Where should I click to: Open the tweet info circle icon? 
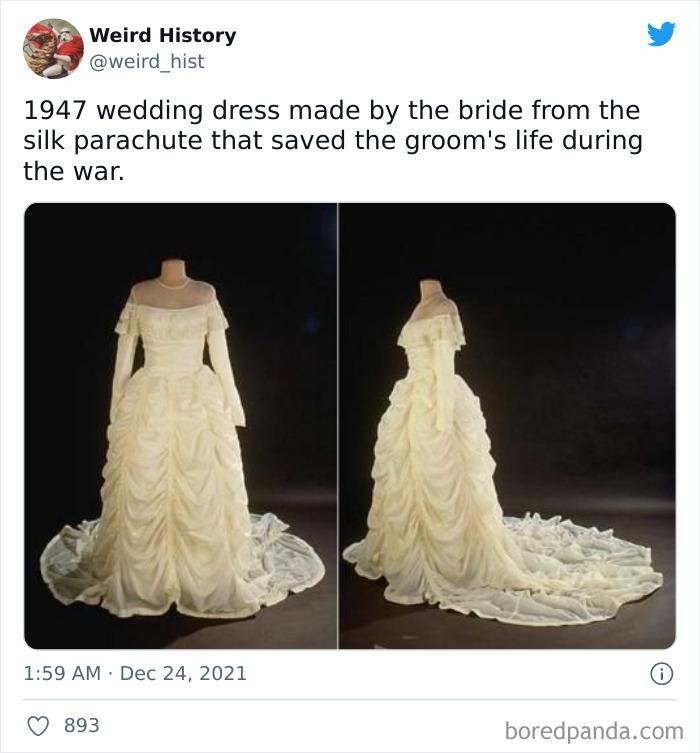pos(662,673)
